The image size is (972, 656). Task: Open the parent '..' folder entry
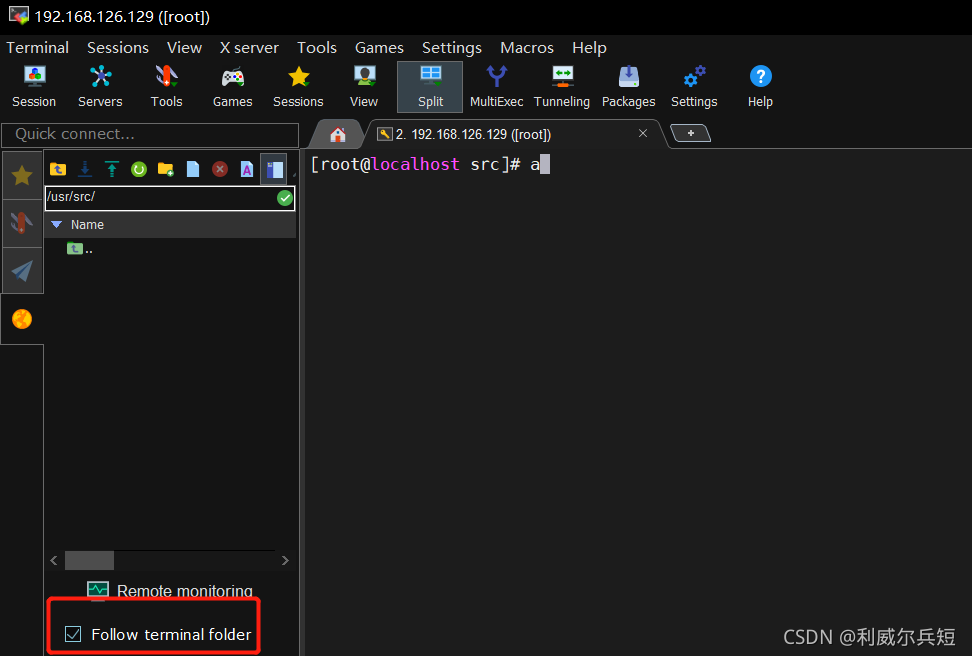(80, 249)
